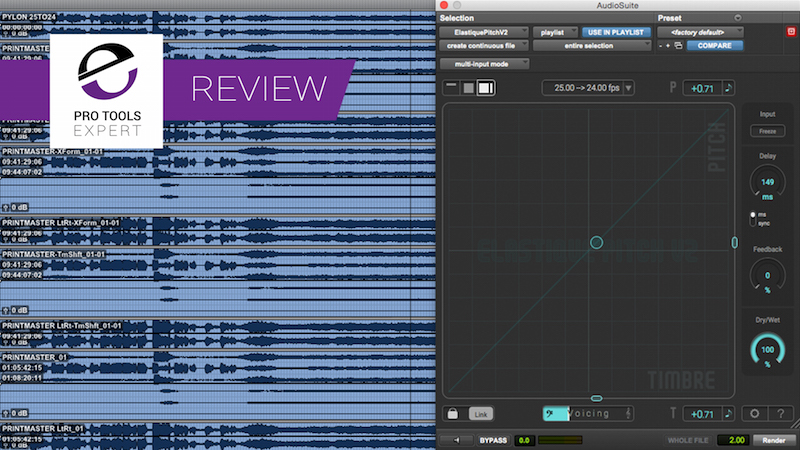The width and height of the screenshot is (800, 450).
Task: Open the help question mark icon
Action: [x=781, y=413]
